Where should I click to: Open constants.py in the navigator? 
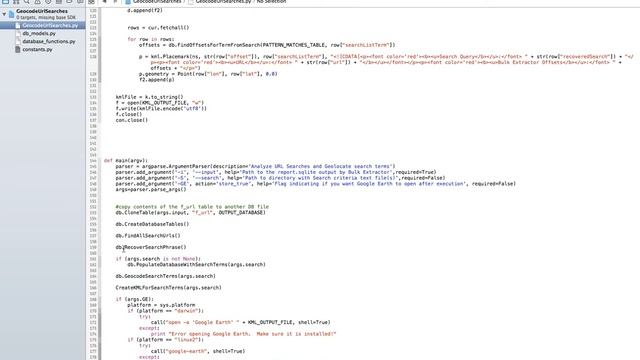tap(37, 49)
